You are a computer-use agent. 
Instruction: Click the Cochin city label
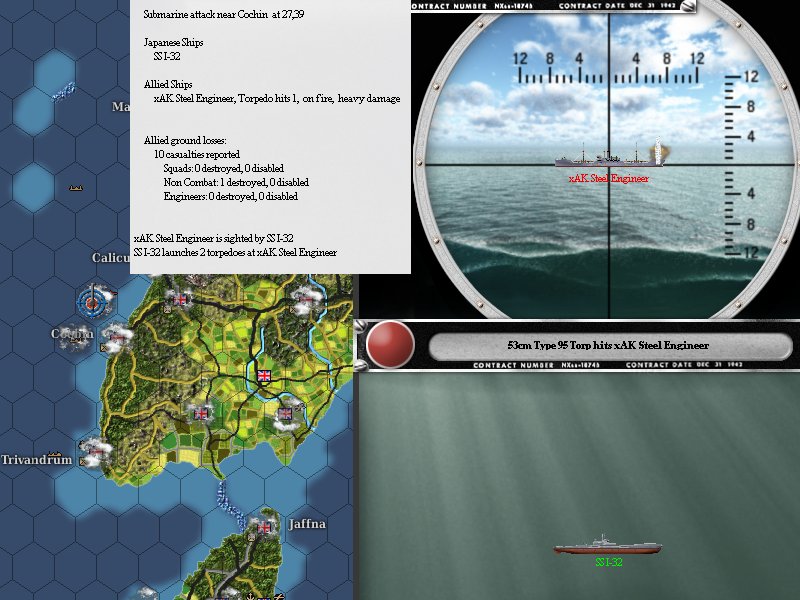[x=72, y=334]
